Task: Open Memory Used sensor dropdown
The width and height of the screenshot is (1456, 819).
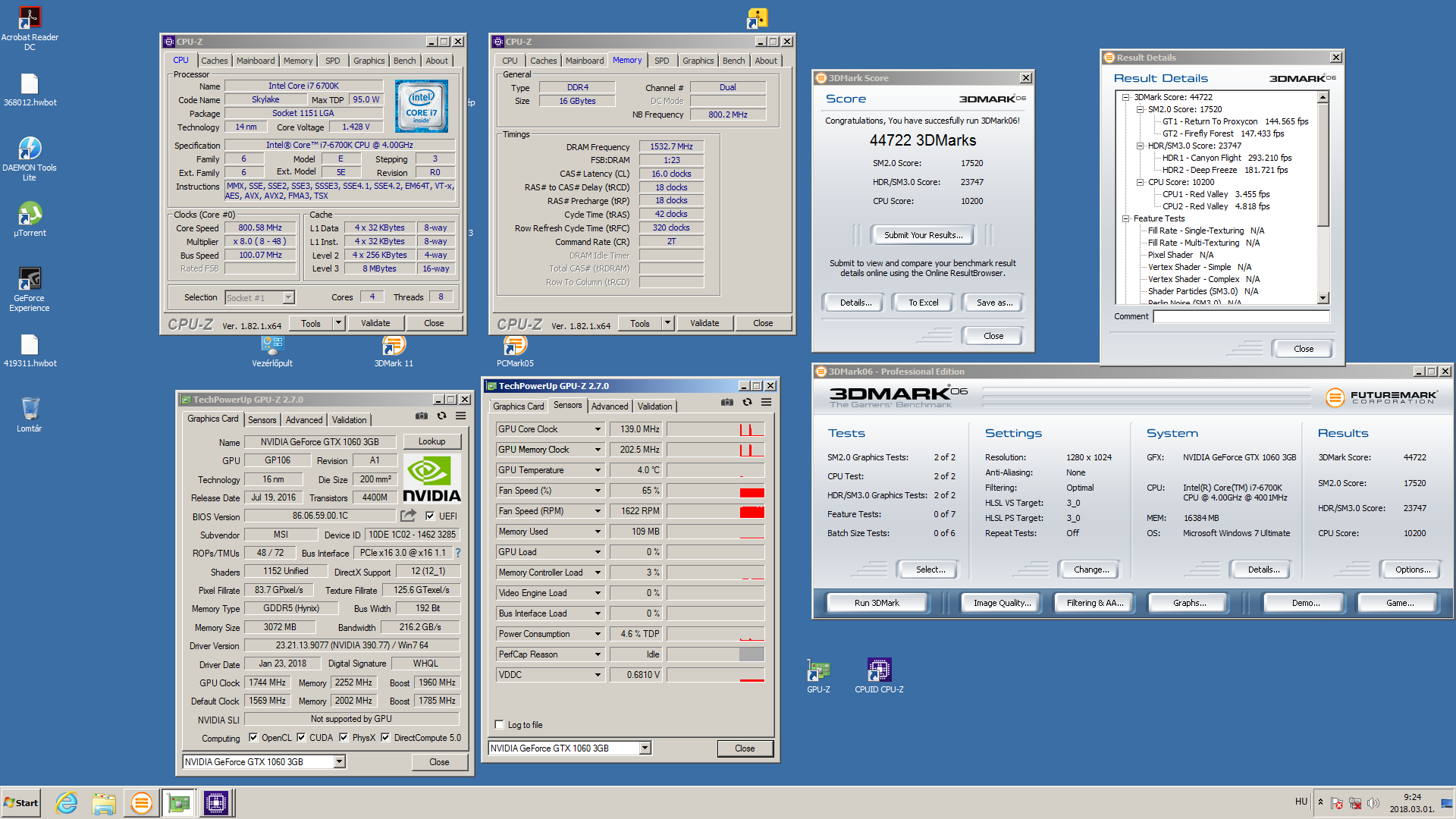Action: [x=598, y=532]
